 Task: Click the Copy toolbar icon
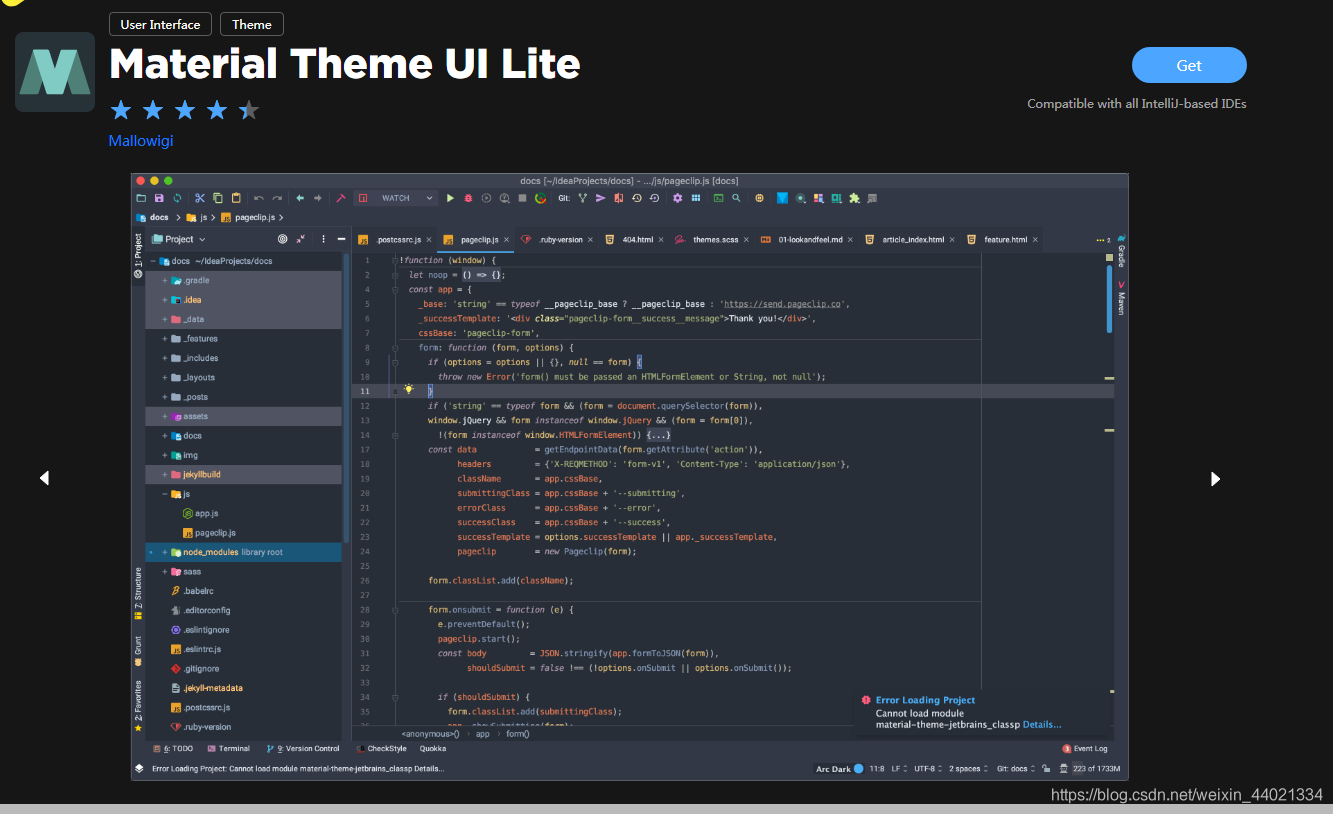218,198
